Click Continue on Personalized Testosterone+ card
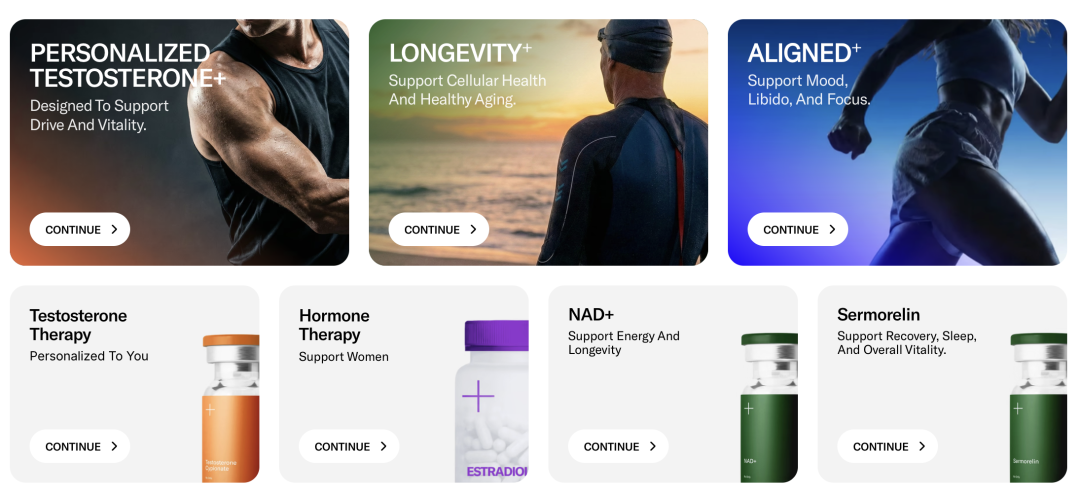 click(x=80, y=229)
